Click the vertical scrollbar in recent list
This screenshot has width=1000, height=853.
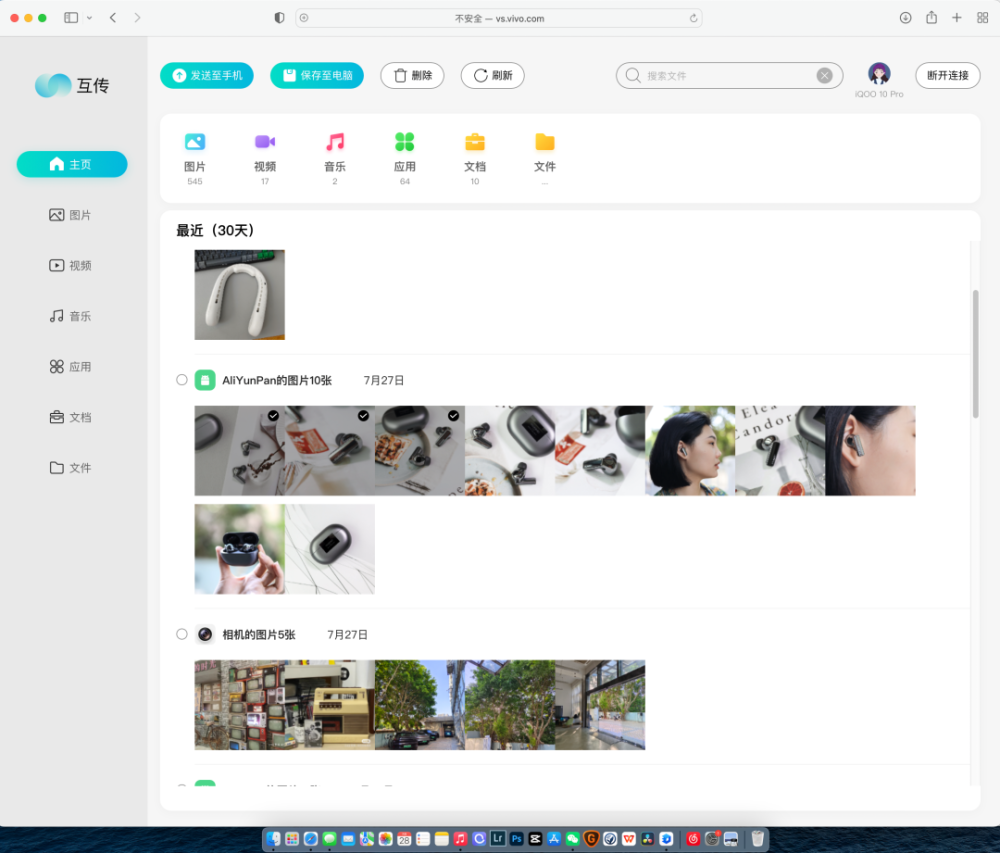(x=976, y=353)
